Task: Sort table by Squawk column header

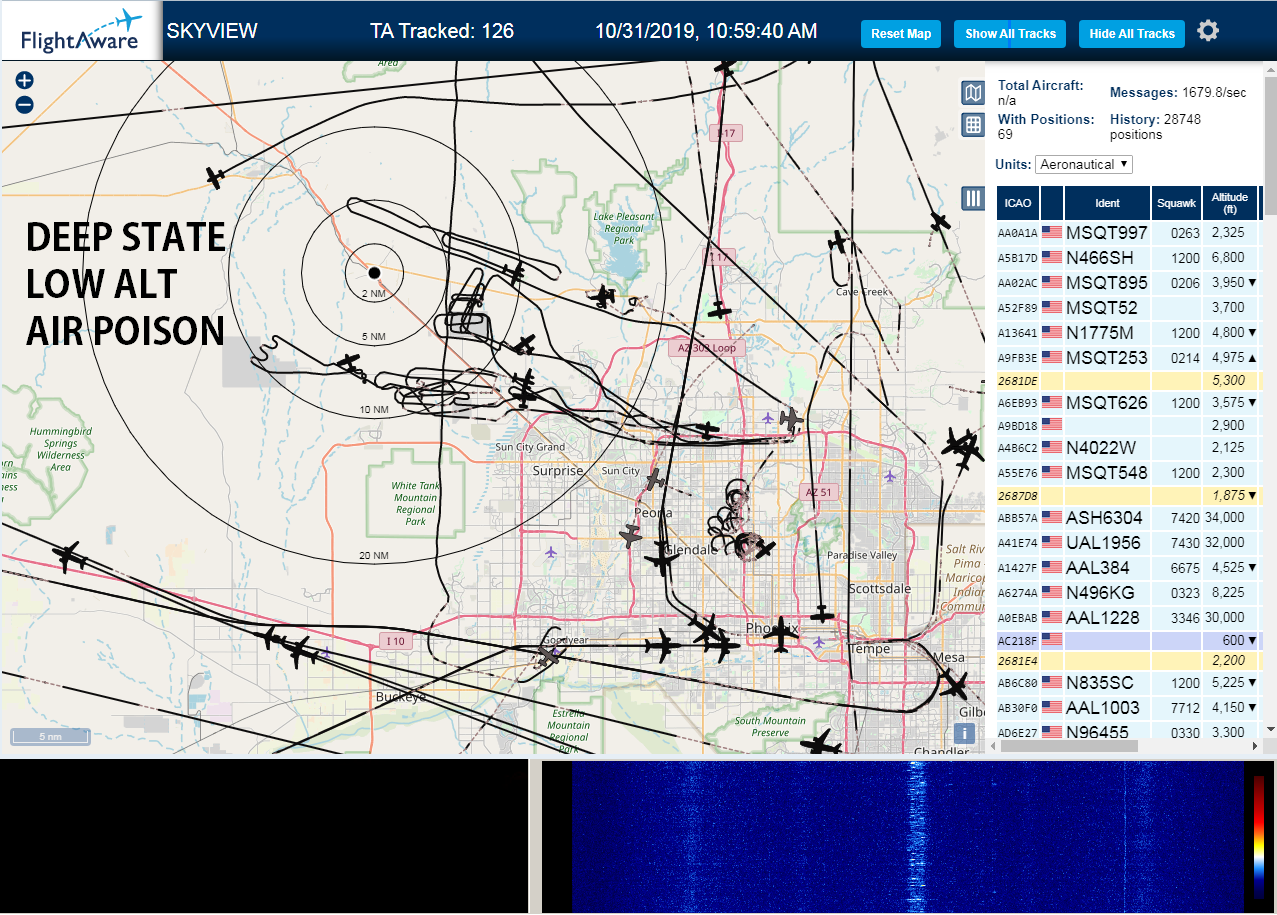Action: pos(1176,203)
